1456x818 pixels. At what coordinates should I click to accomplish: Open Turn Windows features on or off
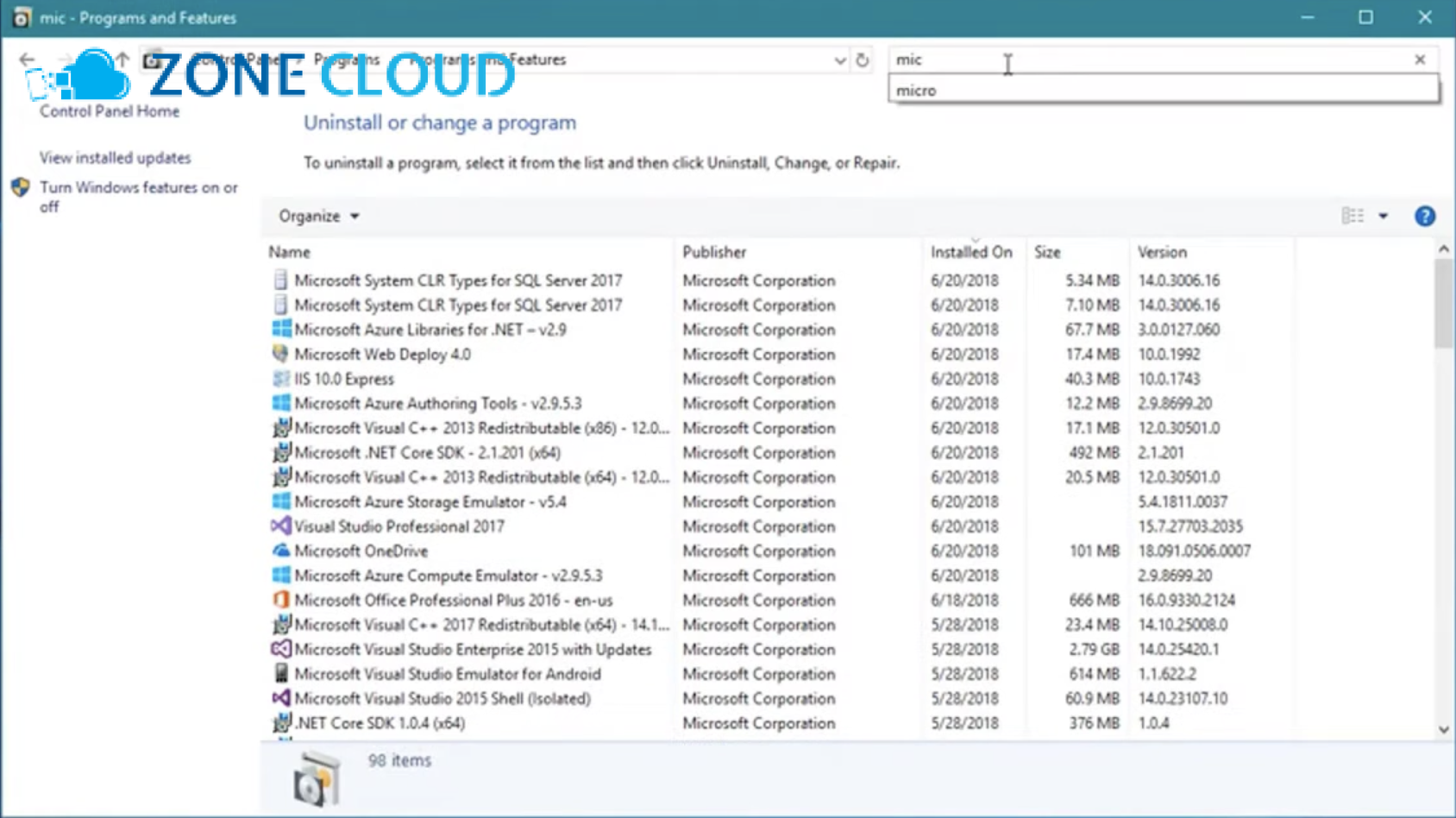(x=139, y=197)
